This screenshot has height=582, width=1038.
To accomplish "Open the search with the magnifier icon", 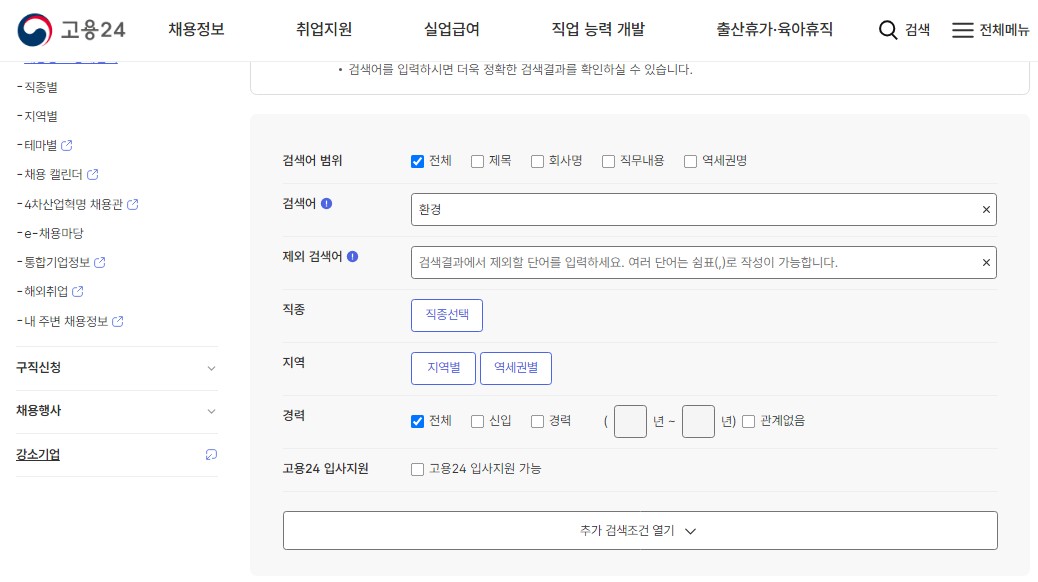I will point(888,30).
